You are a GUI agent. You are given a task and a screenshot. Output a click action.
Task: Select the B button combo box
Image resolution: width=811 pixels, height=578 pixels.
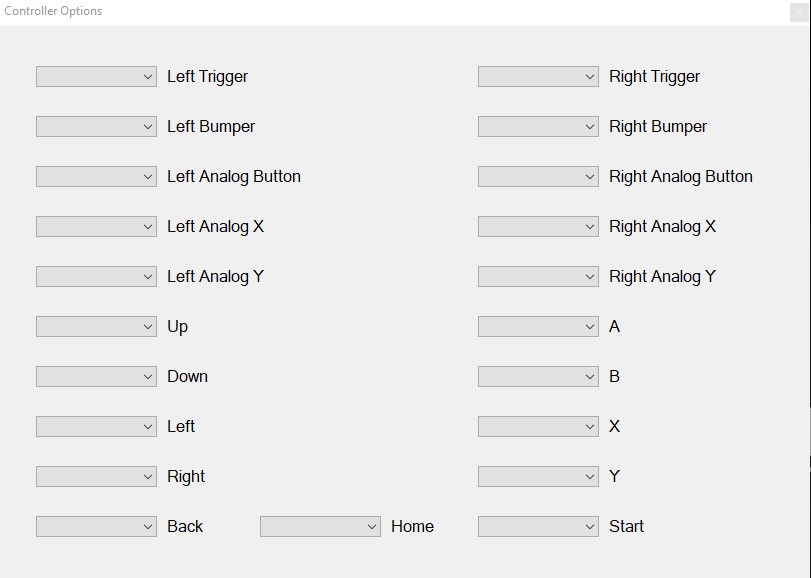538,376
